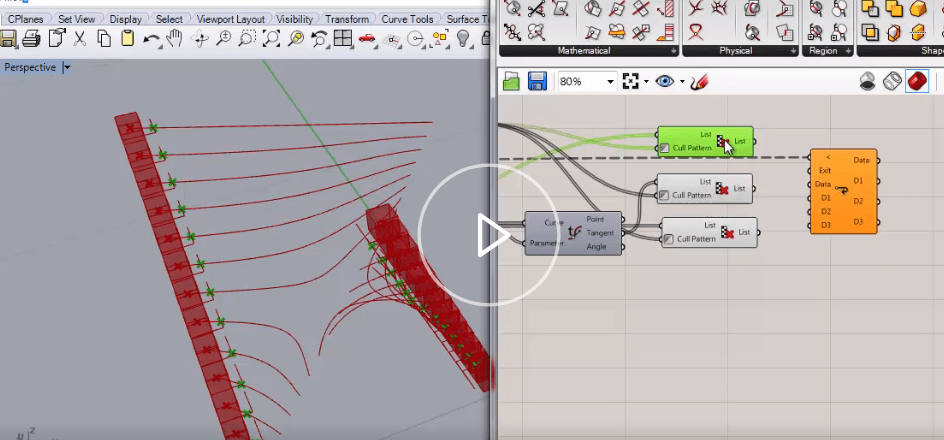Switch to the Viewport Layout tab

pos(231,19)
